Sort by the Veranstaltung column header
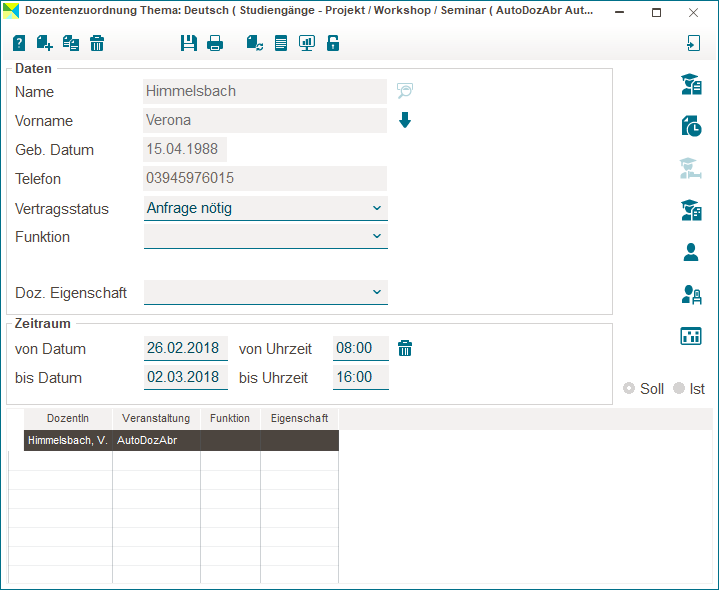Image resolution: width=719 pixels, height=590 pixels. (156, 418)
